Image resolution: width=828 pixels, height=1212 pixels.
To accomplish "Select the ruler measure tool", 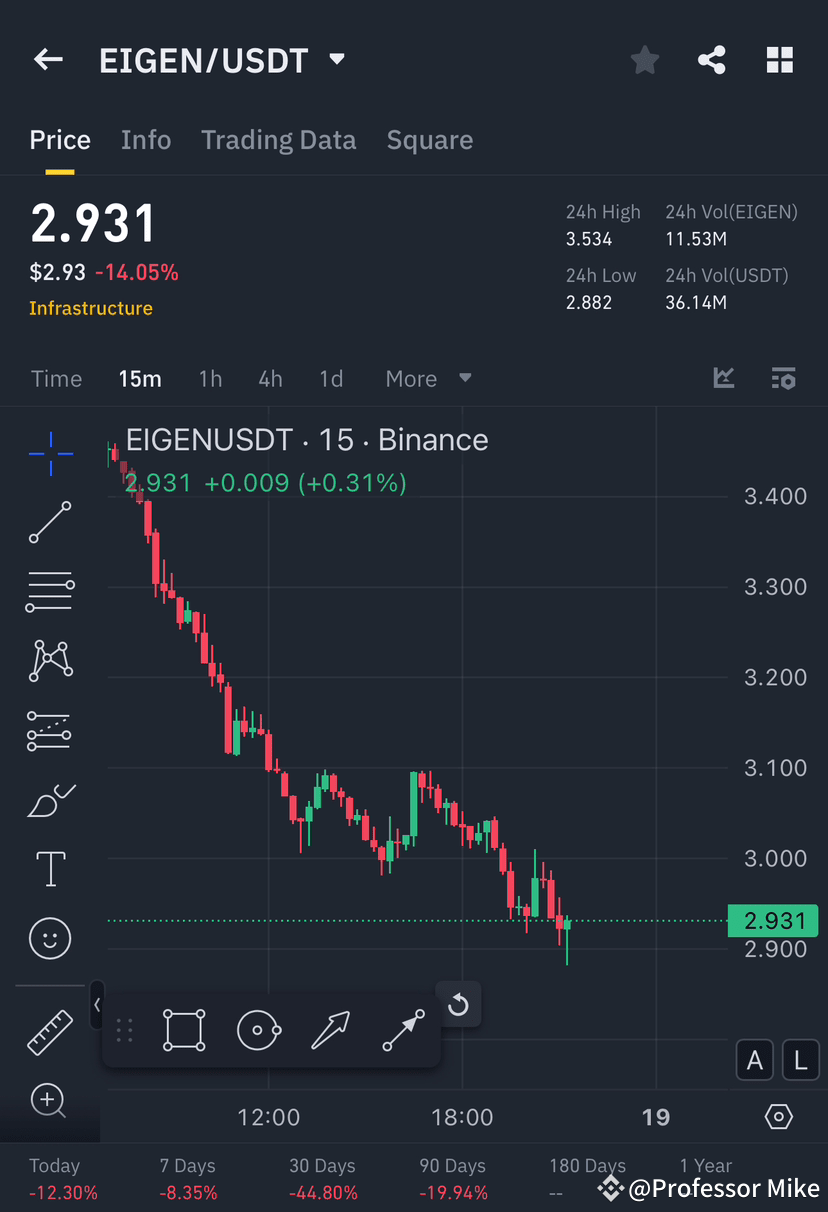I will pos(50,1031).
